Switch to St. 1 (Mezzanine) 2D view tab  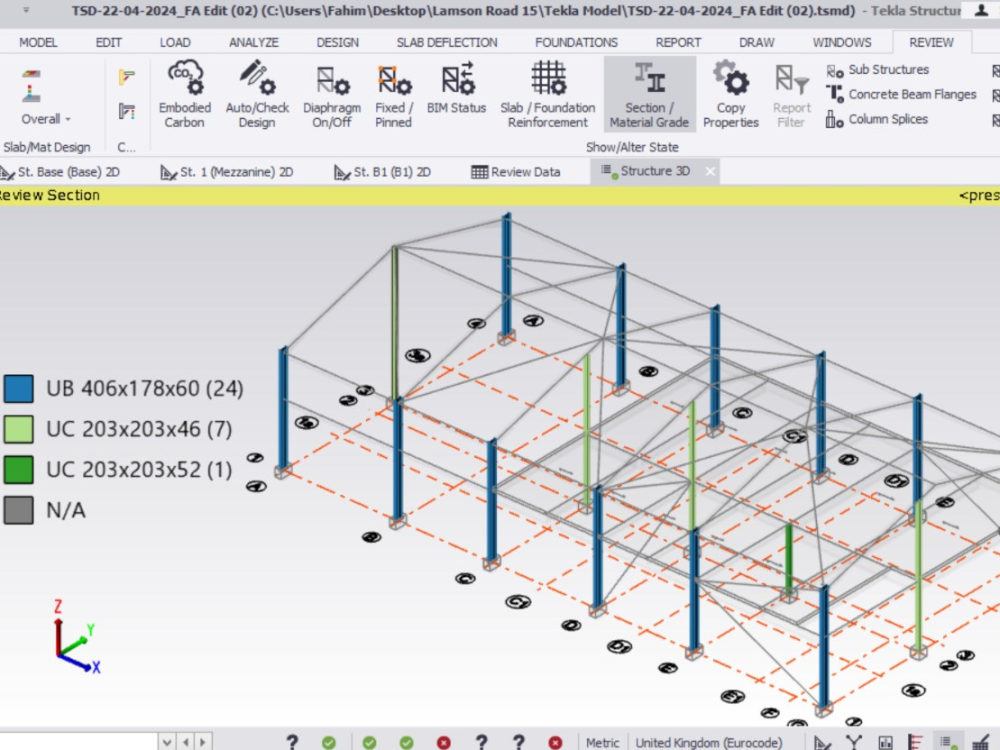(x=227, y=172)
